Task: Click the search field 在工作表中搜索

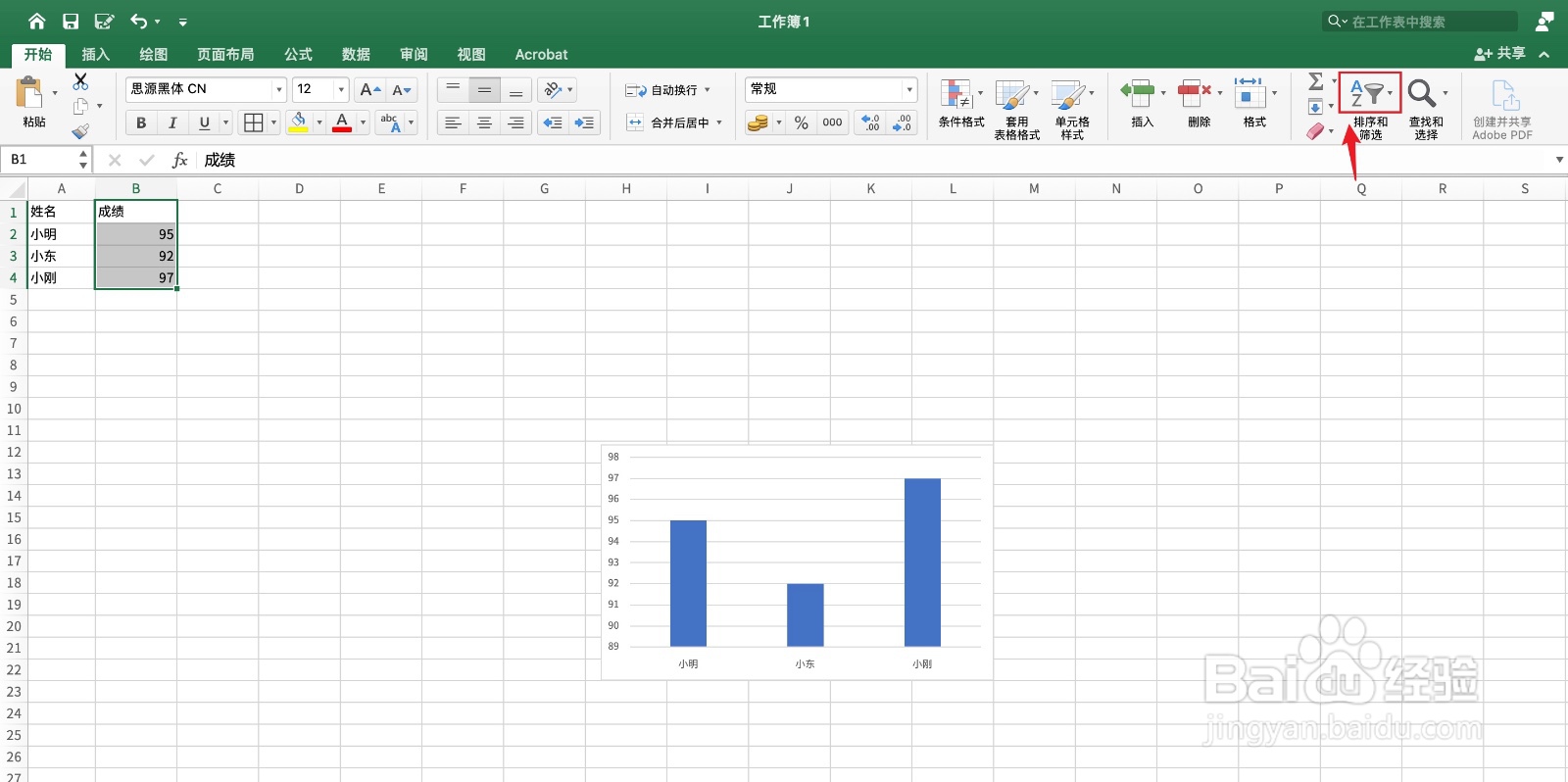Action: (x=1421, y=21)
